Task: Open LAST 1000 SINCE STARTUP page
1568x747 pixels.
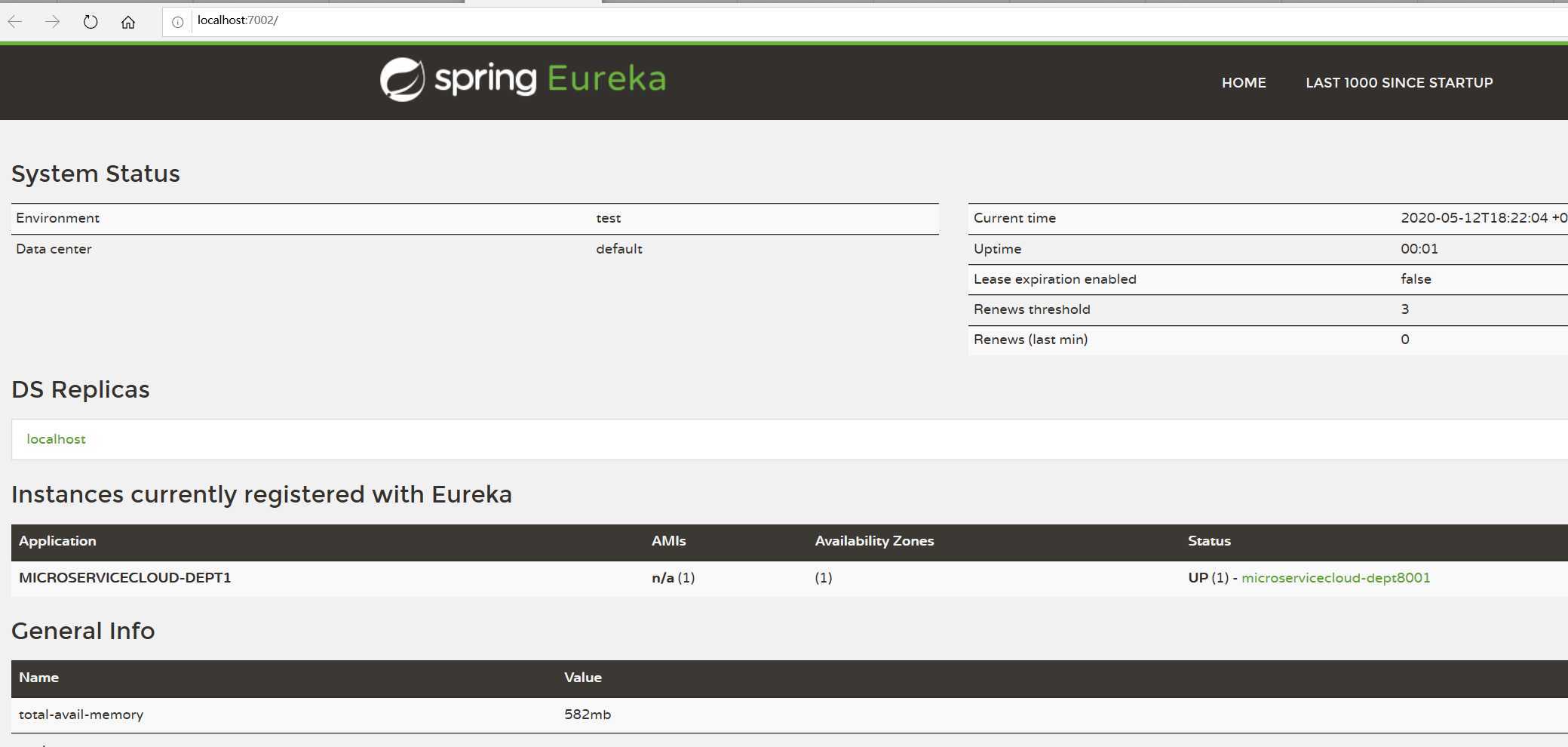Action: [1399, 83]
